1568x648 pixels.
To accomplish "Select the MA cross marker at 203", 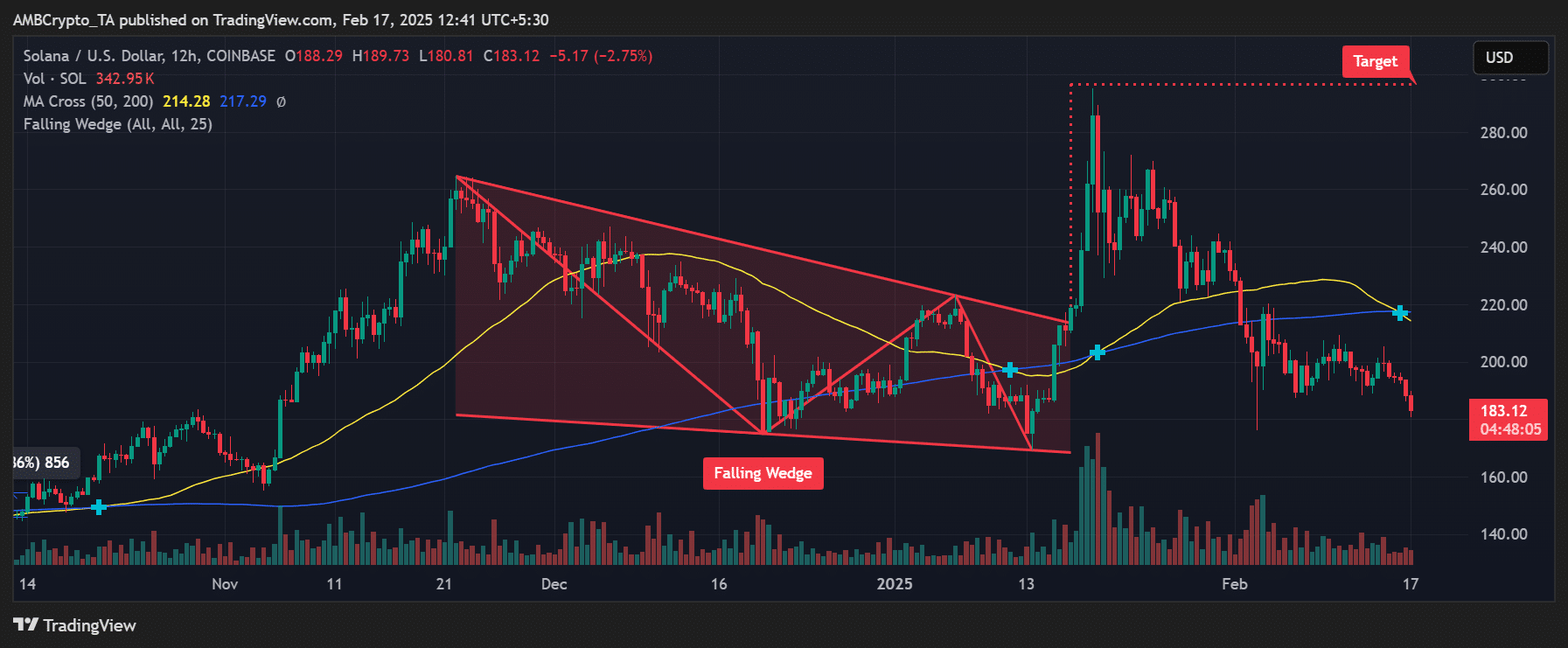I will point(1097,352).
